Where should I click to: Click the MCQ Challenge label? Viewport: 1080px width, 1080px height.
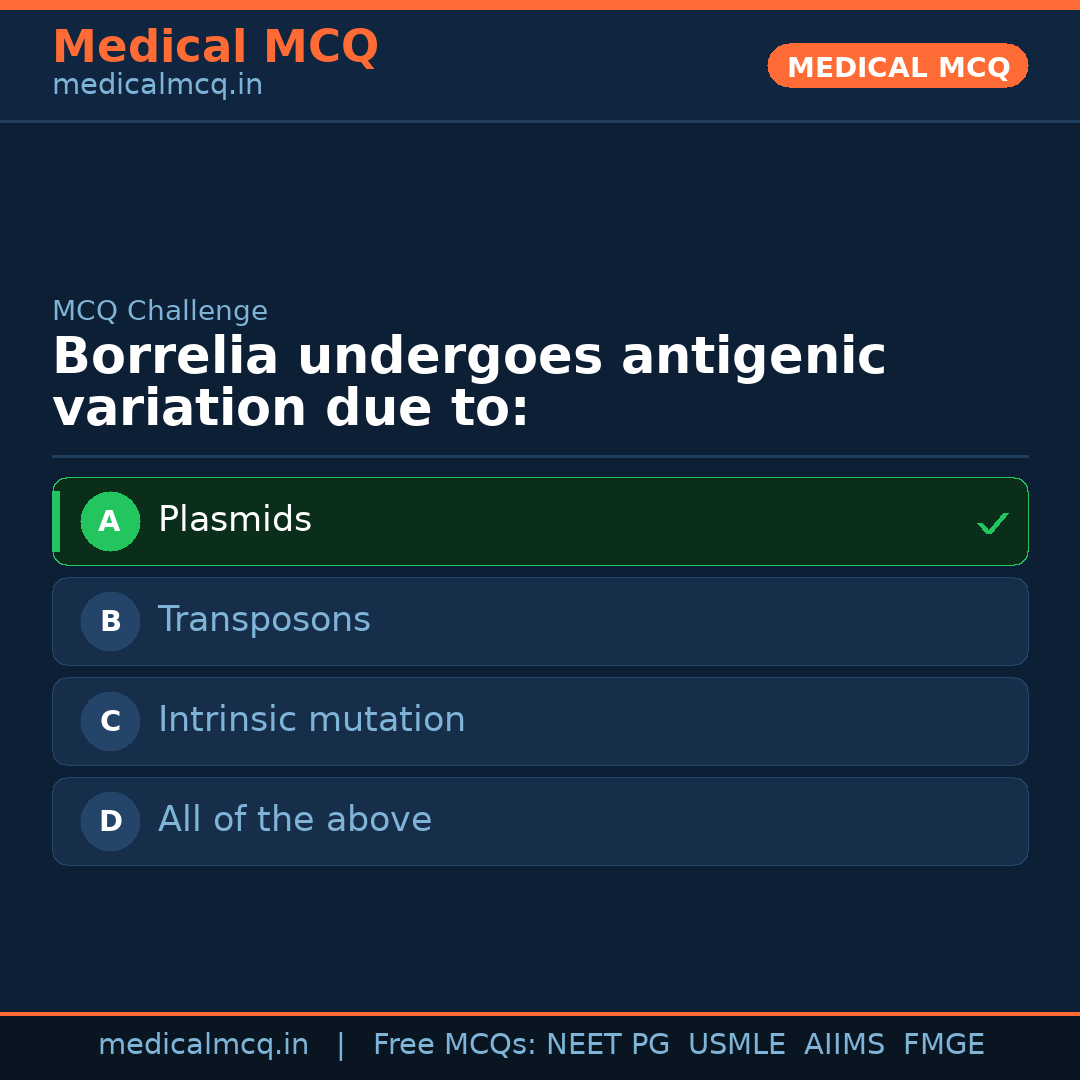click(x=160, y=311)
